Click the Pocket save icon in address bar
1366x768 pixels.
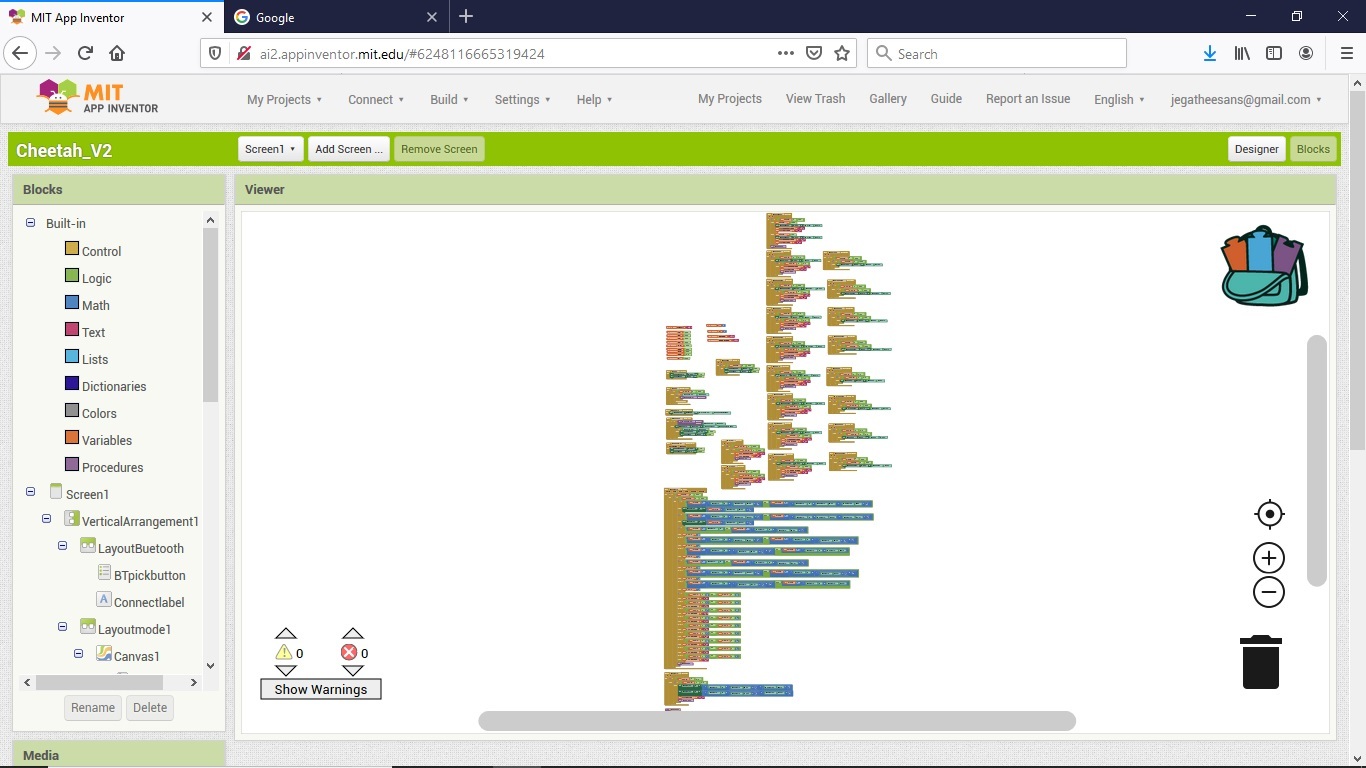point(814,53)
